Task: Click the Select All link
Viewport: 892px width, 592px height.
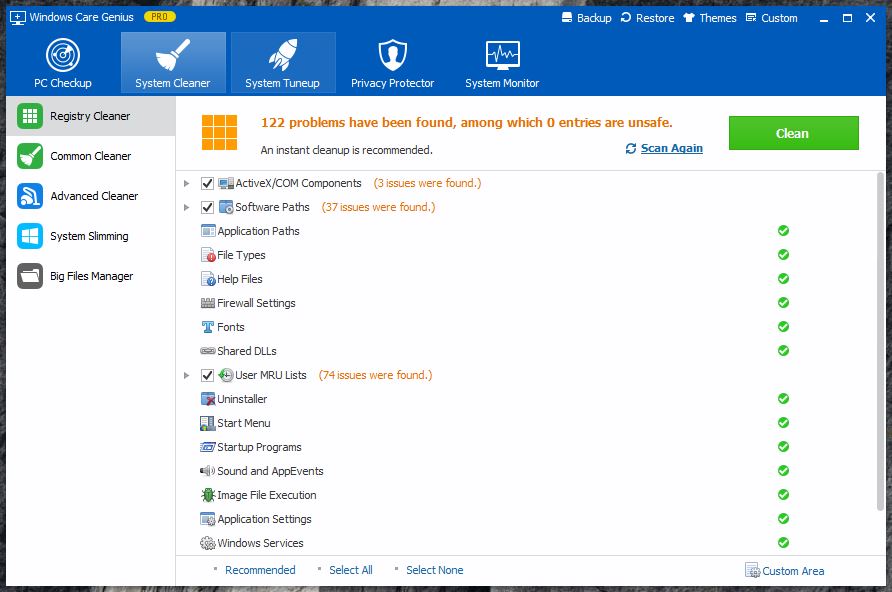Action: point(350,570)
